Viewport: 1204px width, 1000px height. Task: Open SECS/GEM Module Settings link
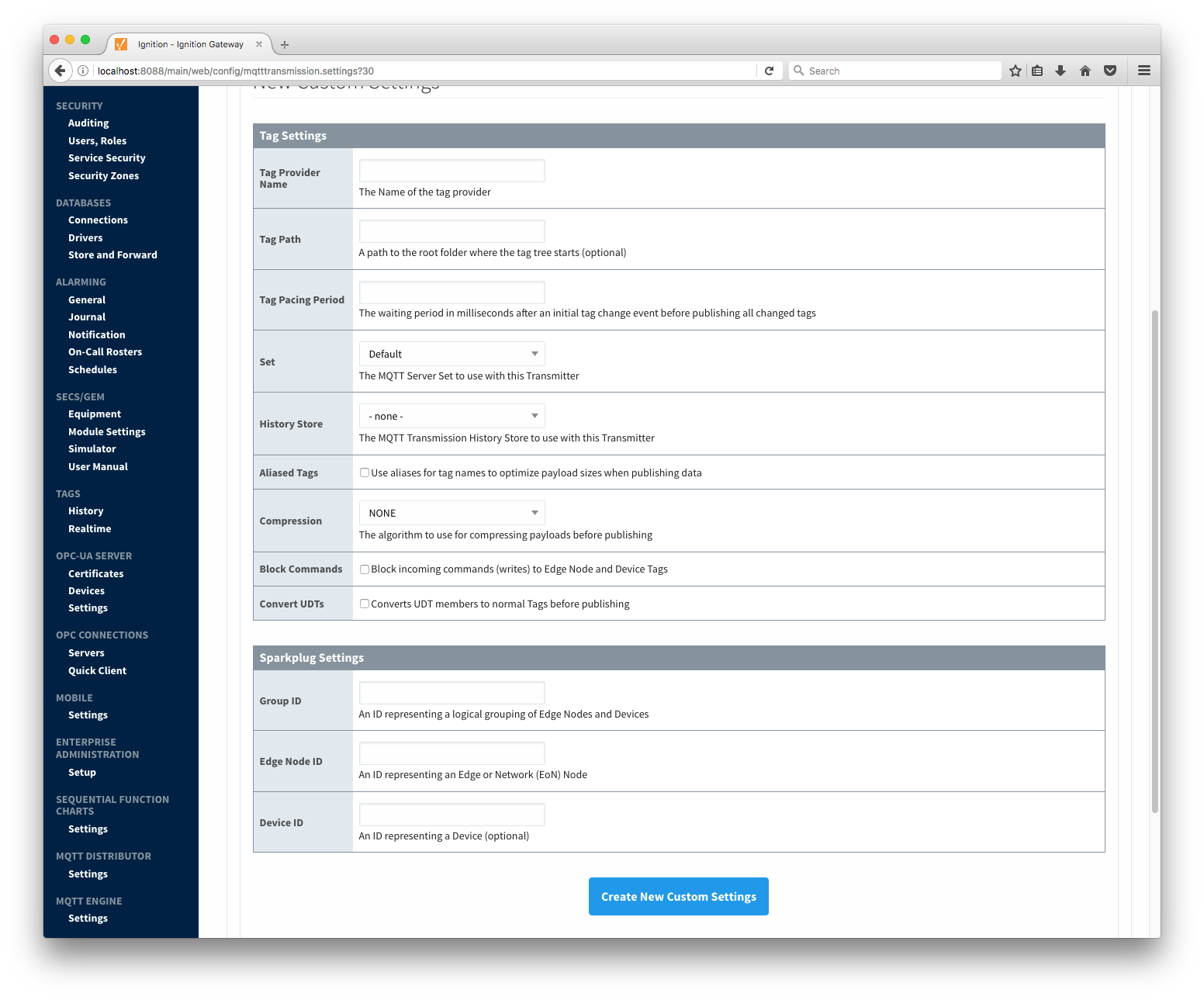tap(106, 432)
